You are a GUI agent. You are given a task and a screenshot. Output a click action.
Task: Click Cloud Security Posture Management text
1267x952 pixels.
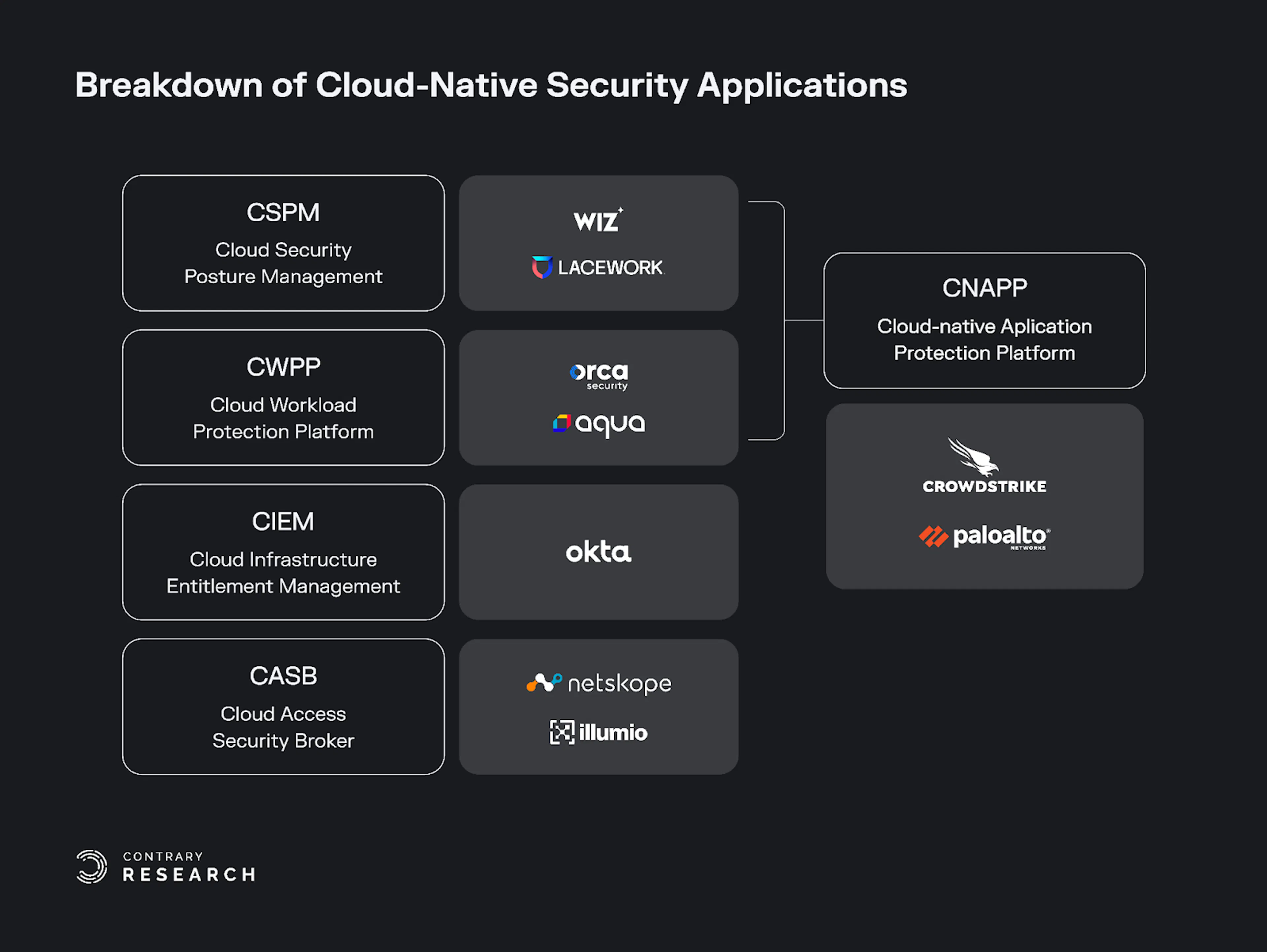point(283,263)
